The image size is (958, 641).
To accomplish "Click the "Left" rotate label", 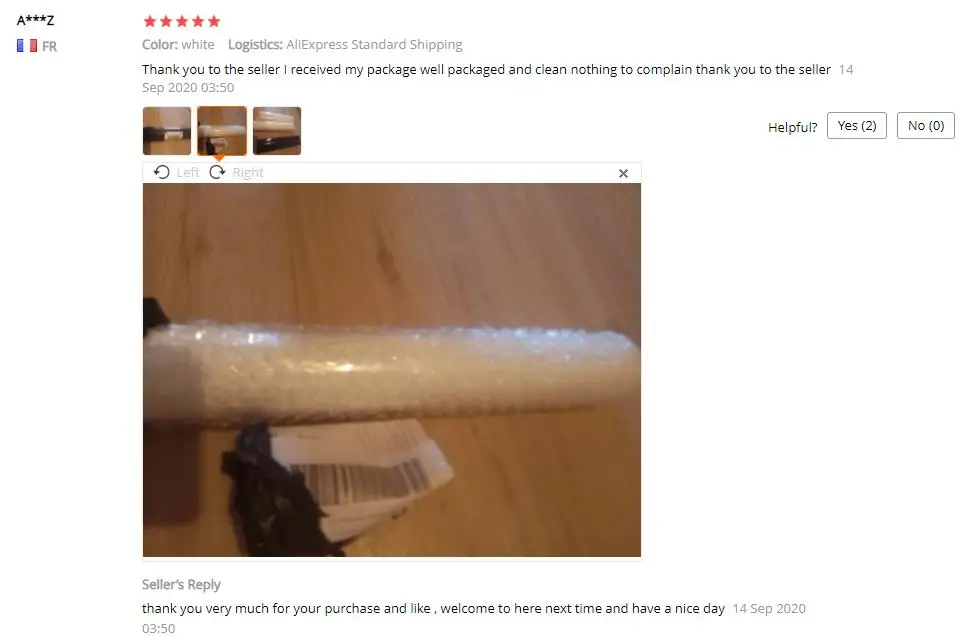I will click(188, 172).
